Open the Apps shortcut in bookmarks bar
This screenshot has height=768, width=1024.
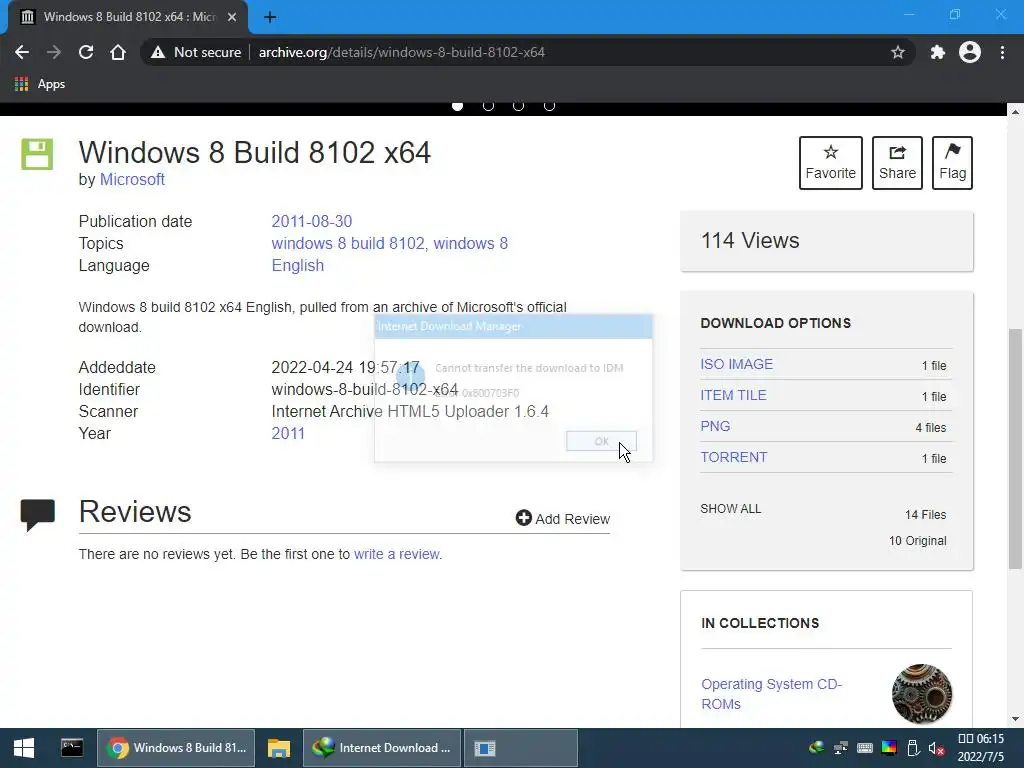[x=40, y=84]
